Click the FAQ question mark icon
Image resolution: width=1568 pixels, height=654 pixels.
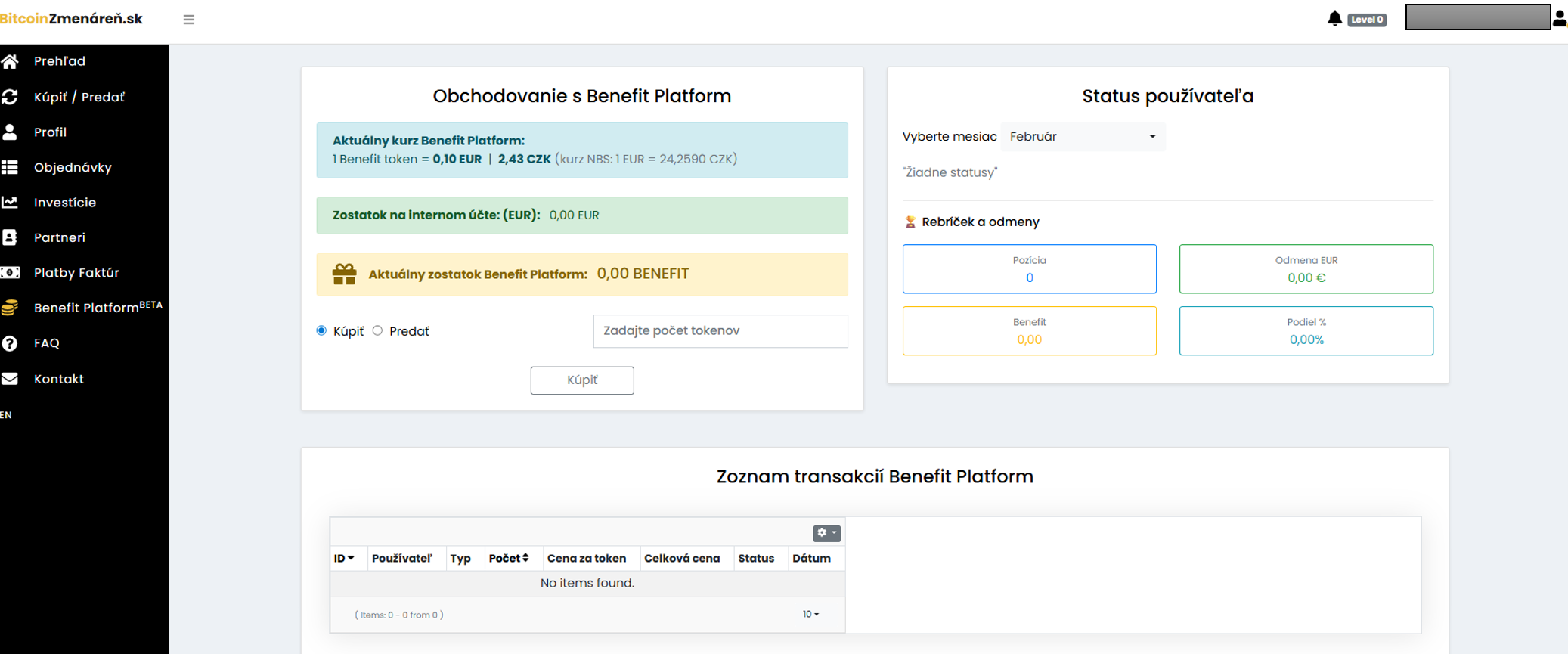tap(10, 343)
